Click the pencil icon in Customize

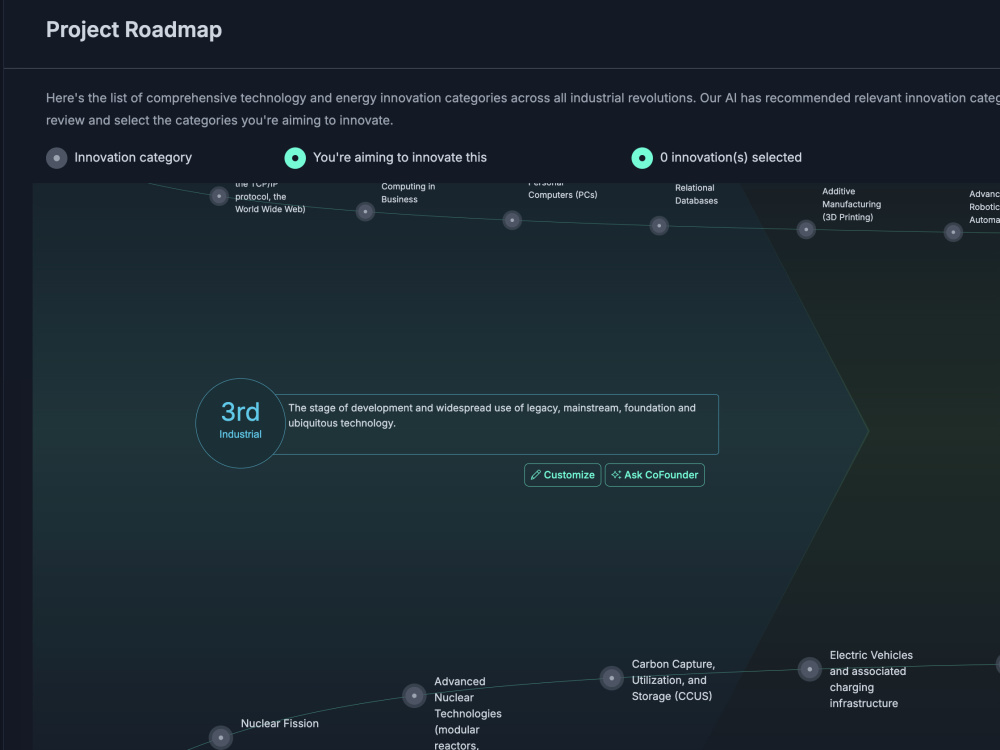point(536,475)
